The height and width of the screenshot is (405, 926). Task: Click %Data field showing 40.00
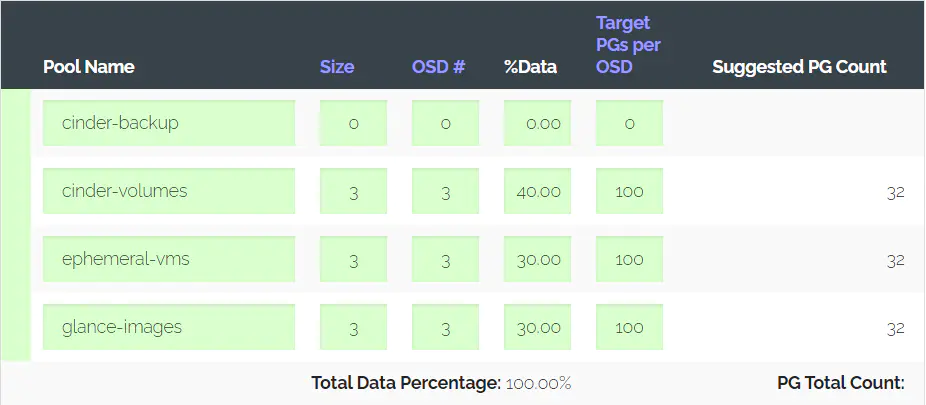[537, 191]
